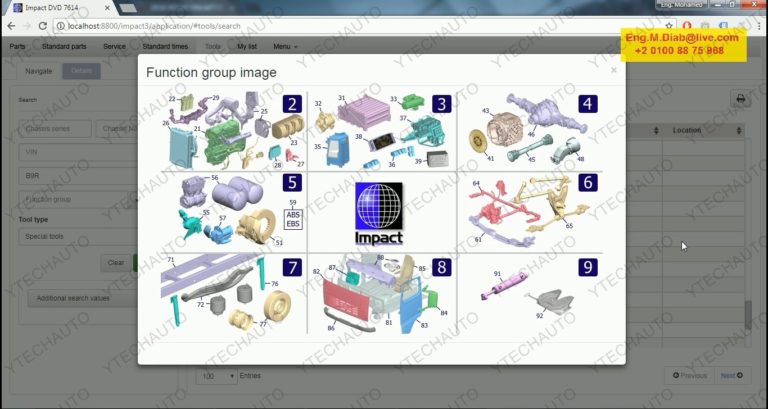This screenshot has width=768, height=409.
Task: Switch to the Navigate tab
Action: pyautogui.click(x=39, y=71)
